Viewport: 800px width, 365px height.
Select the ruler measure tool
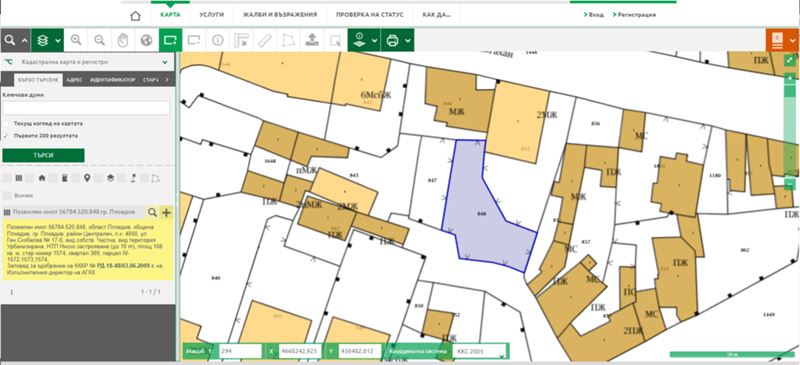coord(264,40)
